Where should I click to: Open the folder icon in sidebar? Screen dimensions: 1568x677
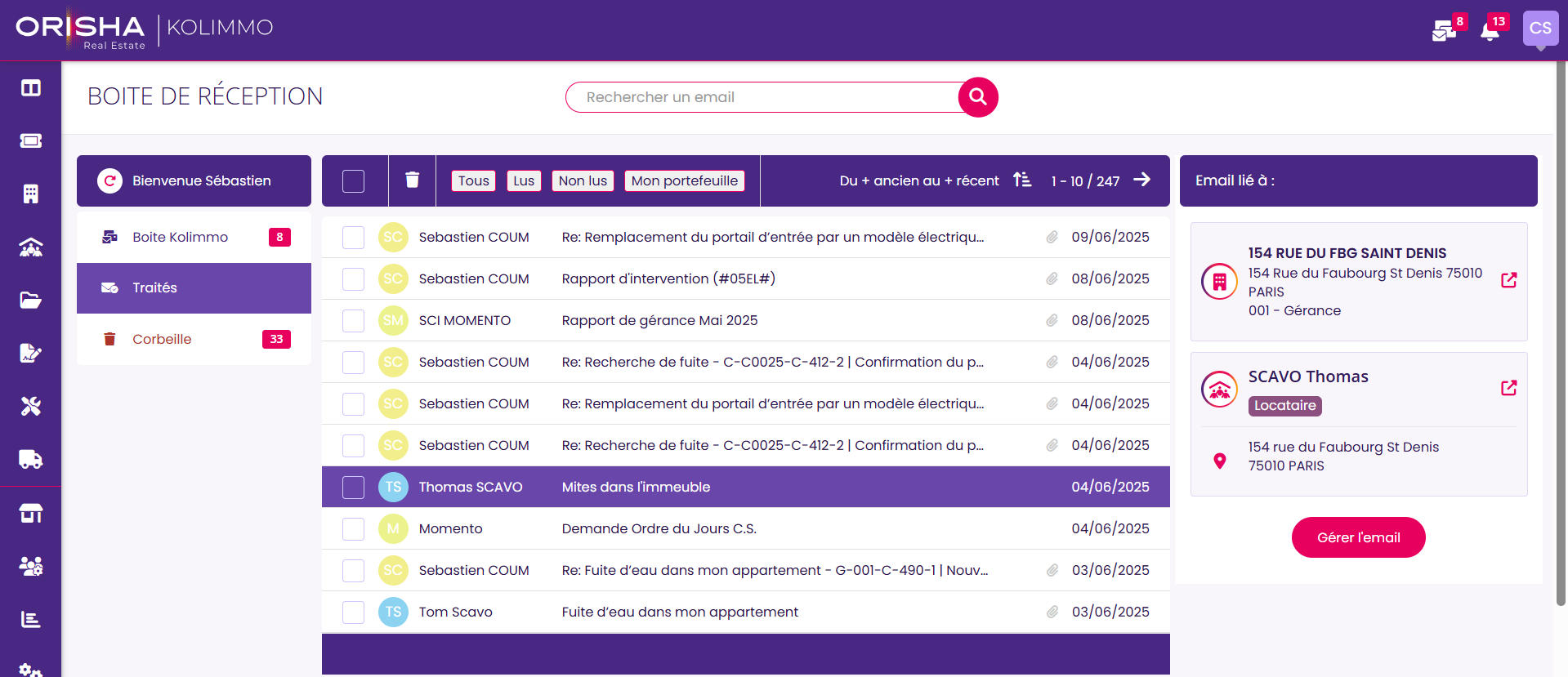31,301
